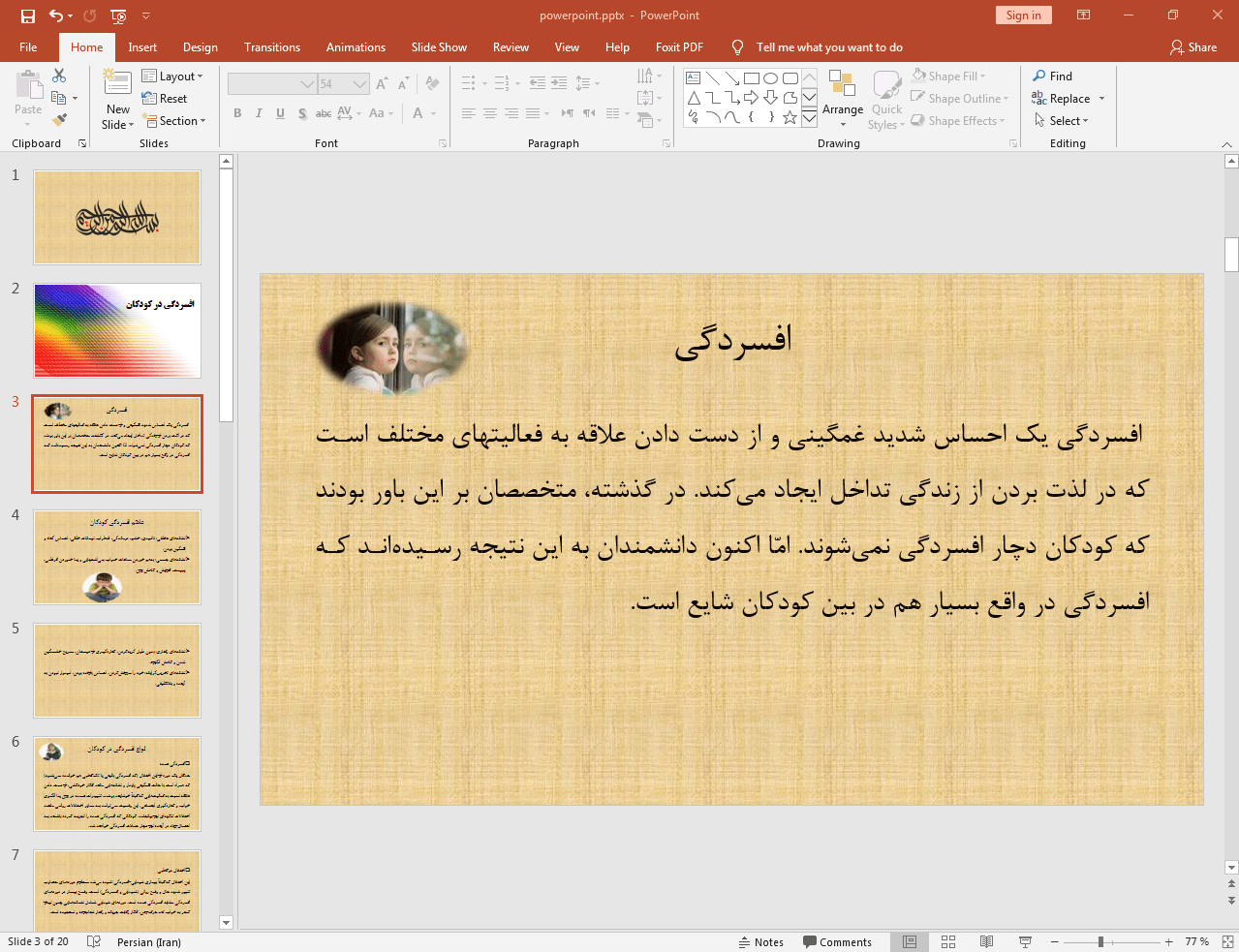Screen dimensions: 1239x952
Task: Toggle text Shadow effect
Action: coord(302,113)
